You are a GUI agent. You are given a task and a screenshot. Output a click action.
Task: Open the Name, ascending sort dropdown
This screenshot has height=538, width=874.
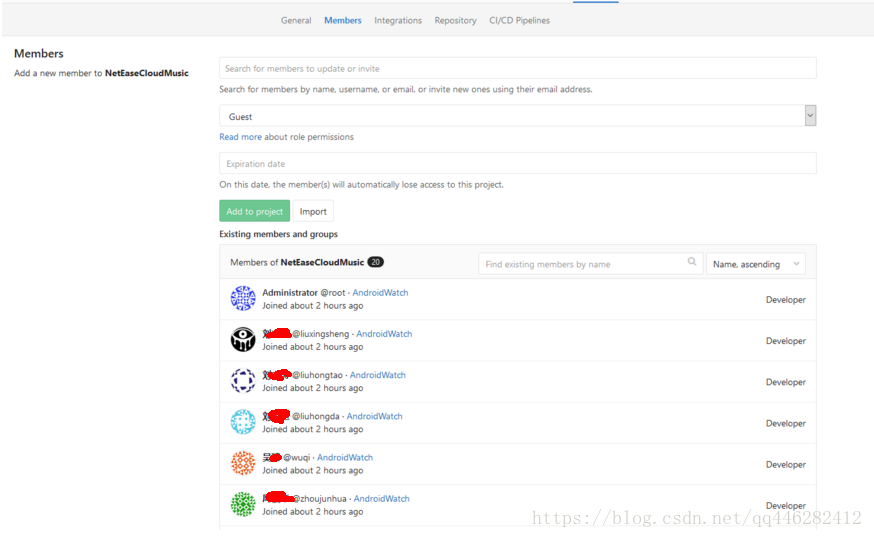click(x=755, y=264)
